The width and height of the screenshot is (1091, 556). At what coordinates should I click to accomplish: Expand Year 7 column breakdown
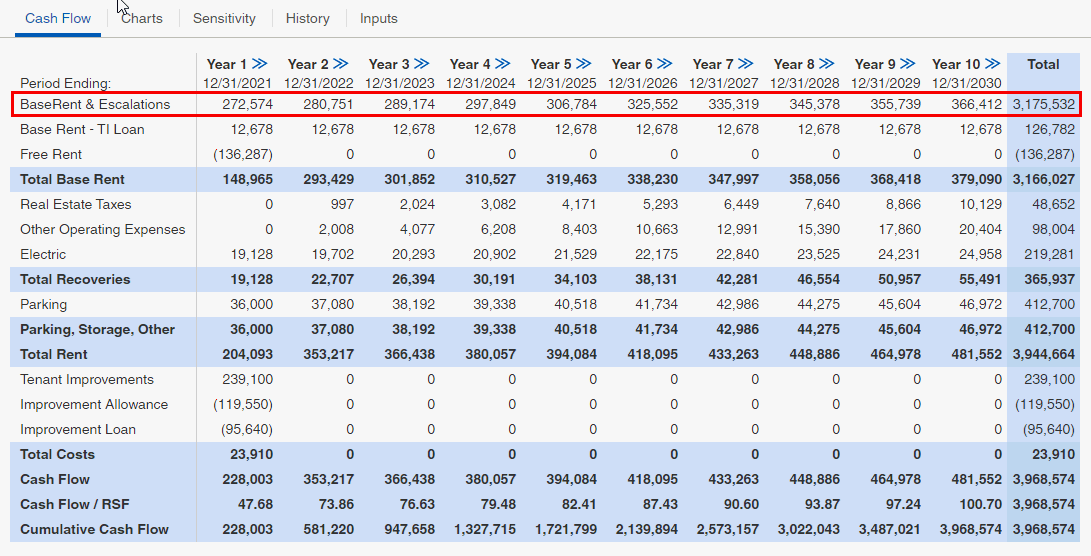coord(746,64)
